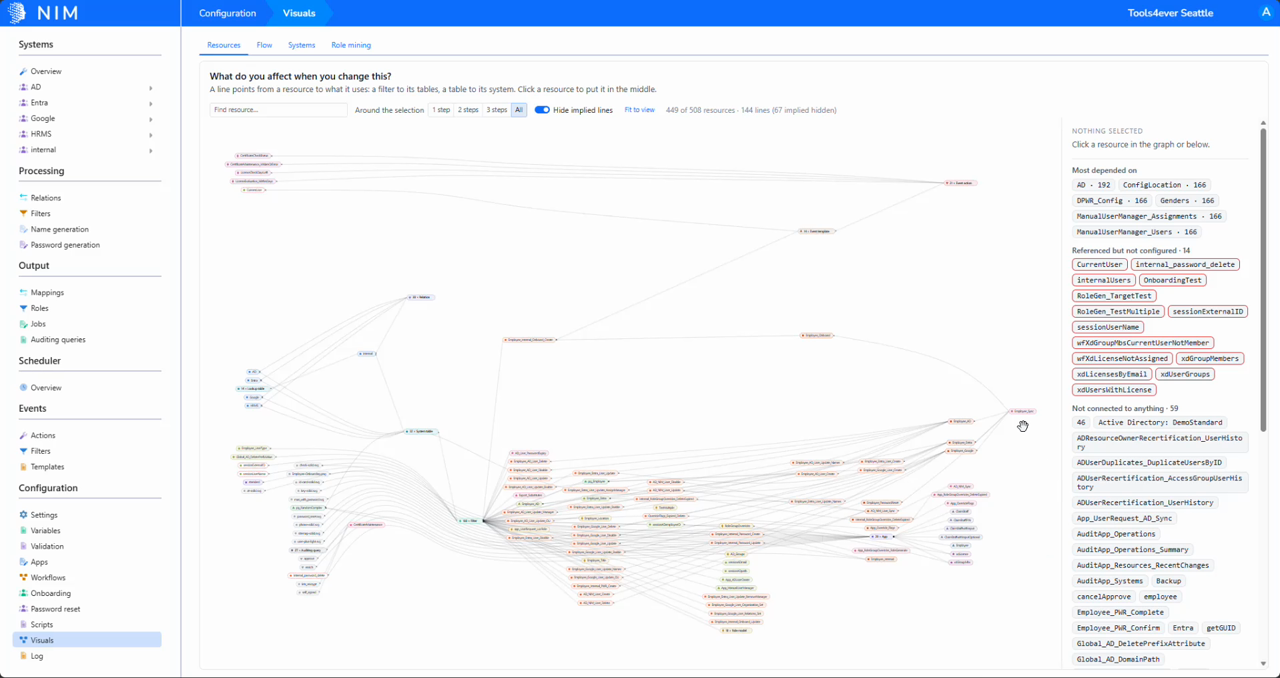Image resolution: width=1280 pixels, height=678 pixels.
Task: Click the Find resource search field
Action: 278,110
